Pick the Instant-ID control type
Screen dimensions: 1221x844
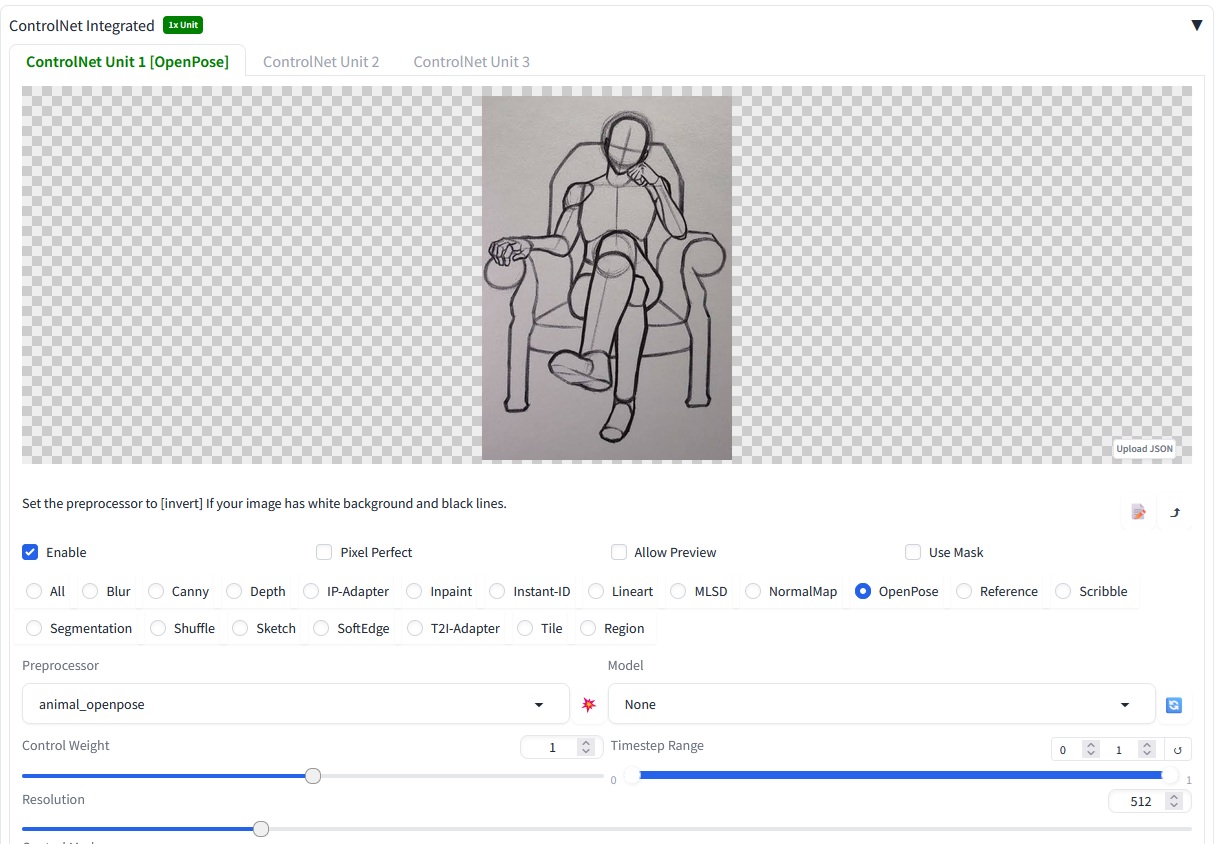point(497,591)
